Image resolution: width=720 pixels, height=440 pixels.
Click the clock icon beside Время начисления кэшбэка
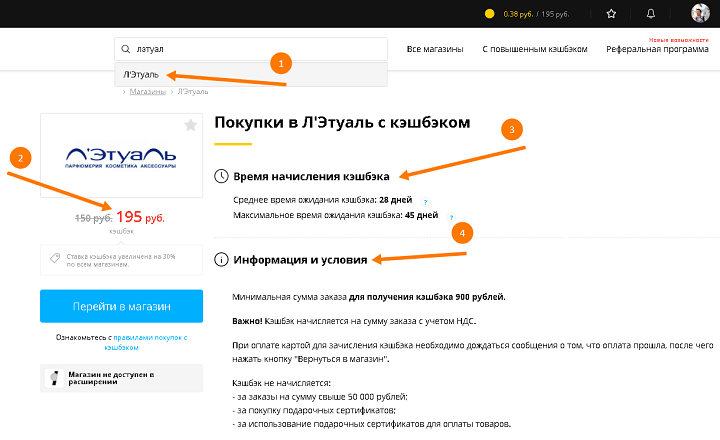coord(221,176)
